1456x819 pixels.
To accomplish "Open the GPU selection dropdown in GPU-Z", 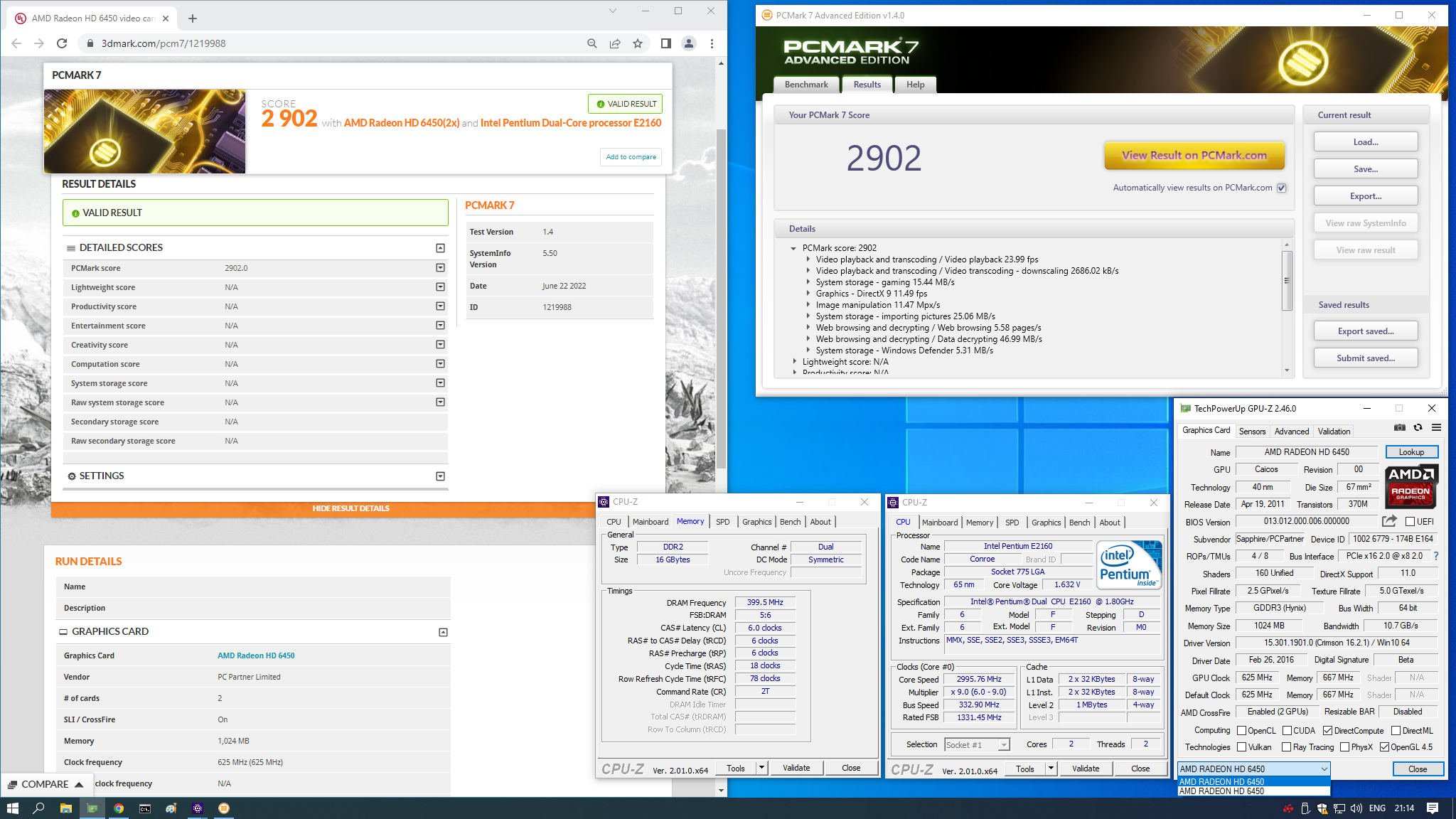I will (1253, 769).
